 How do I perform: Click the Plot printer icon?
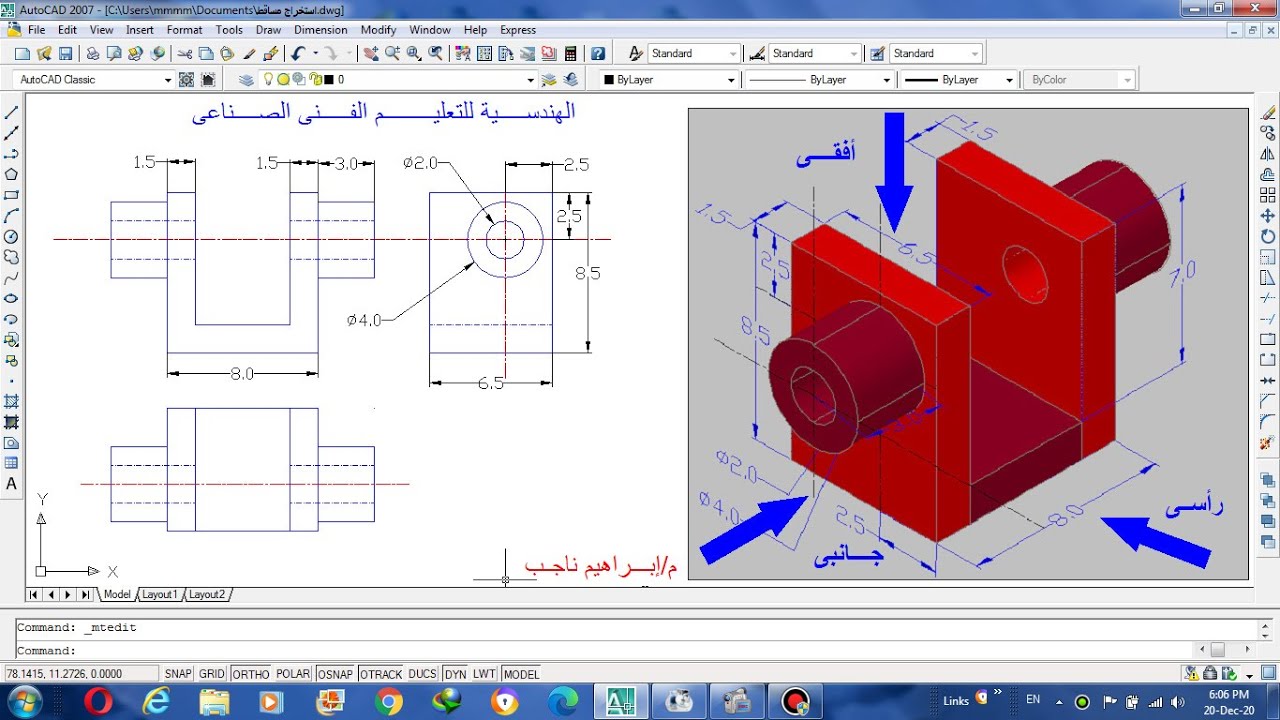coord(94,53)
